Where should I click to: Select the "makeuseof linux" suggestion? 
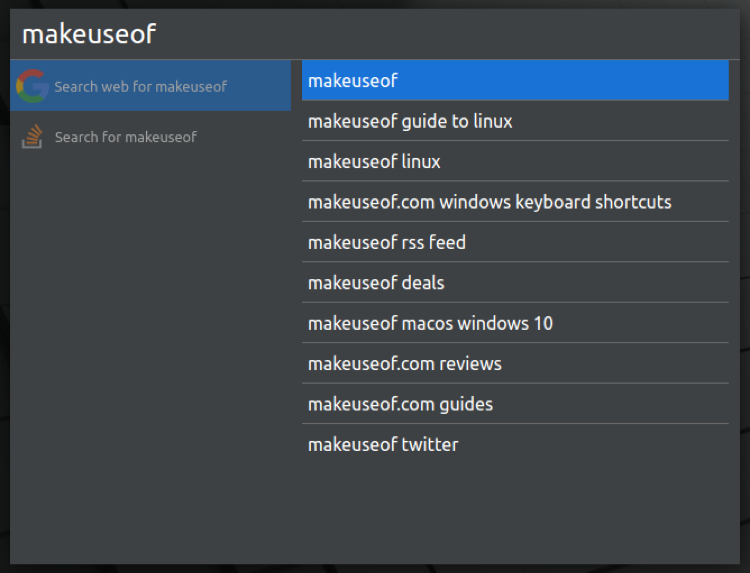point(374,162)
